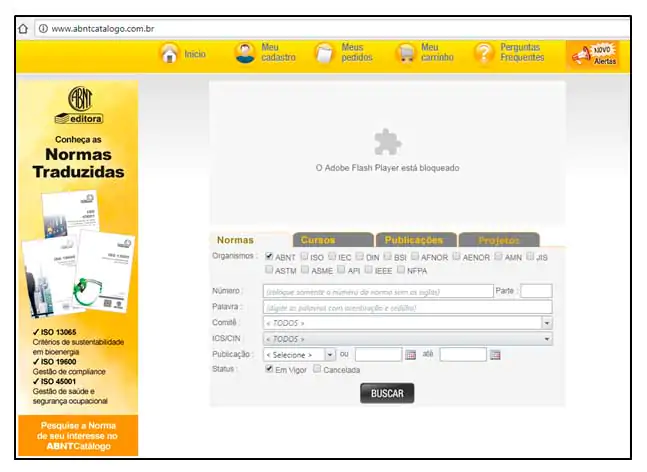Open the Novo Alertas megaphone icon

click(x=594, y=55)
